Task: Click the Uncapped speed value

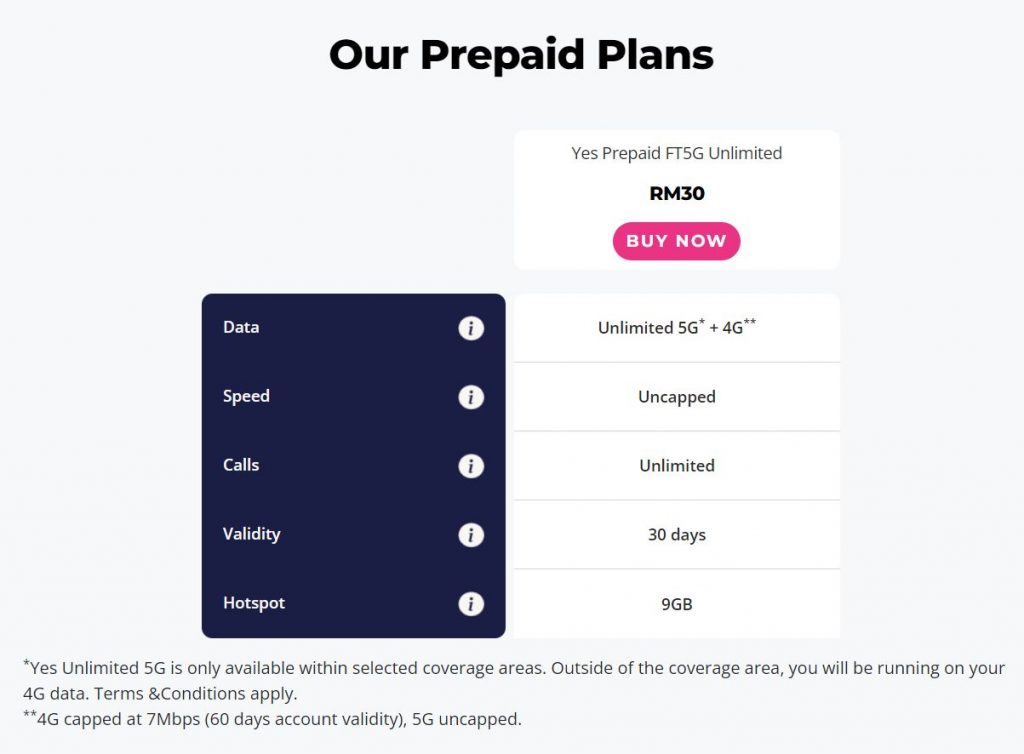Action: 677,397
